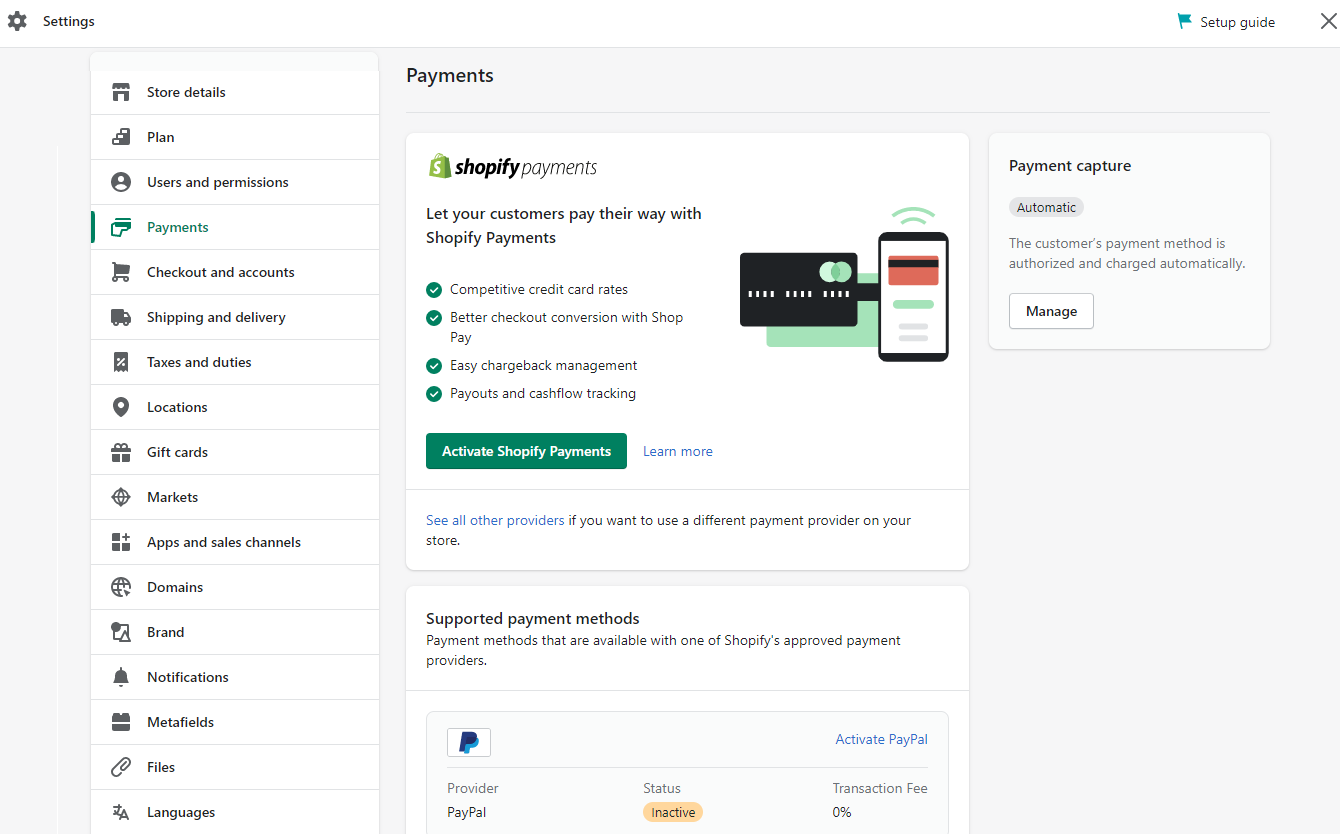Open Languages settings
This screenshot has width=1340, height=834.
tap(235, 812)
